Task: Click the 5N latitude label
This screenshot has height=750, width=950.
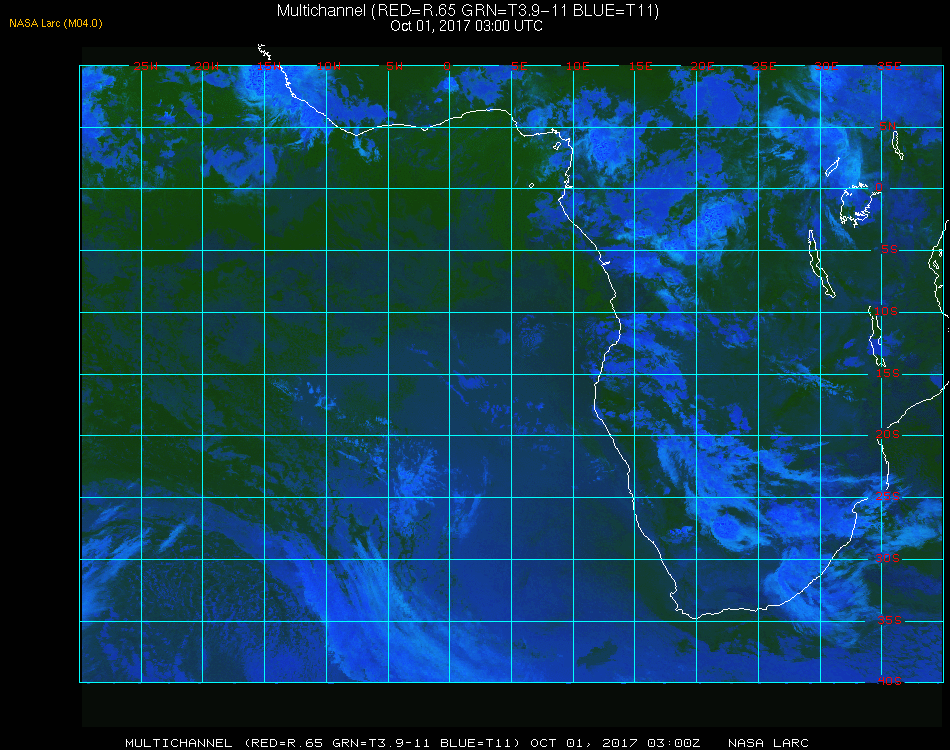Action: (888, 126)
